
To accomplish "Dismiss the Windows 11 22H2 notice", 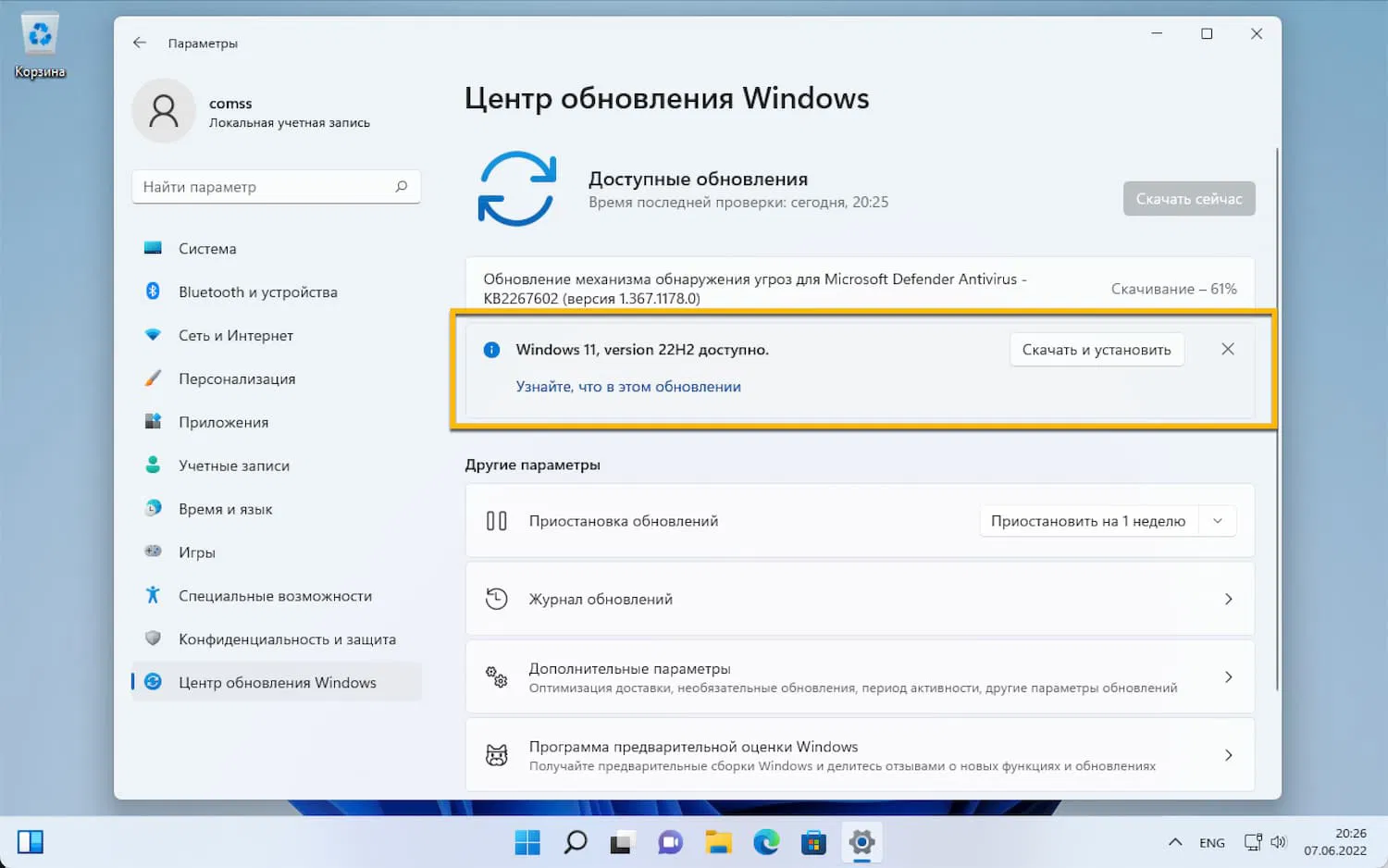I will click(x=1228, y=349).
